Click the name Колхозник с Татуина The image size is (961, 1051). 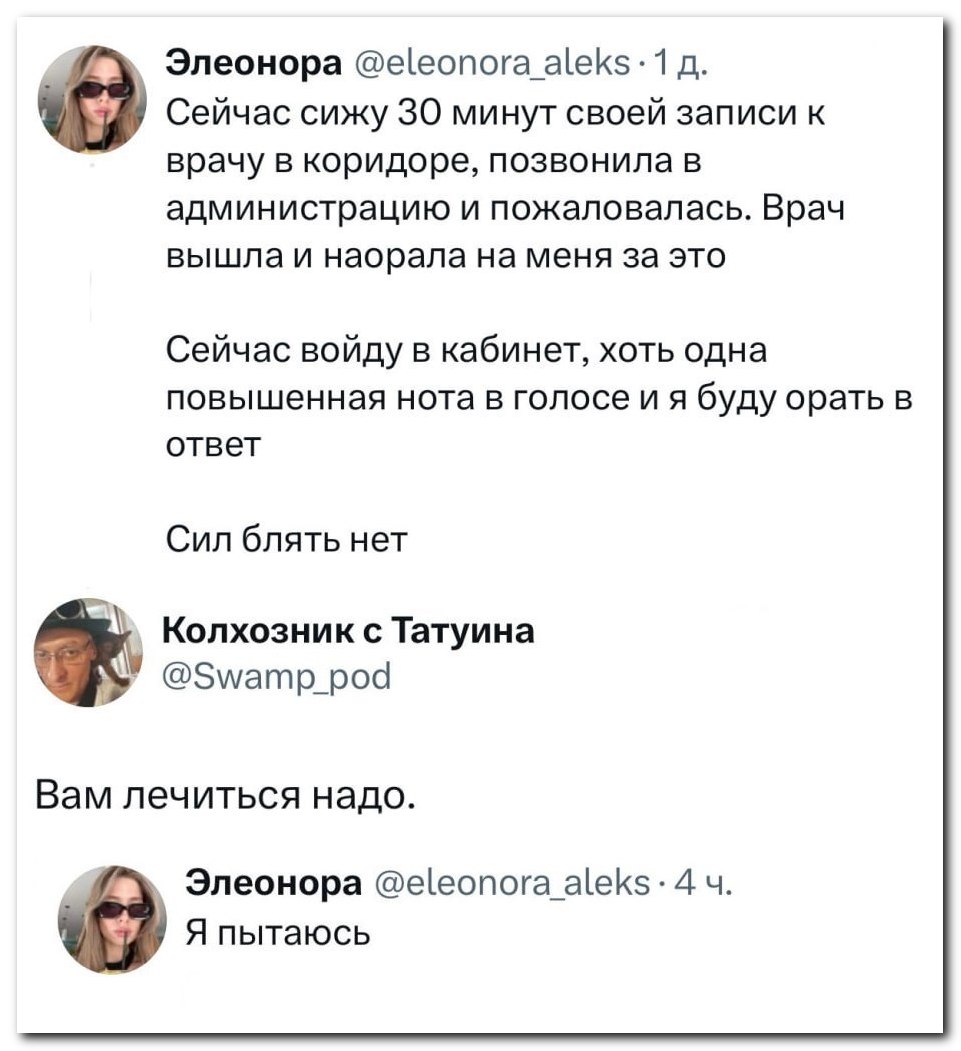click(347, 632)
